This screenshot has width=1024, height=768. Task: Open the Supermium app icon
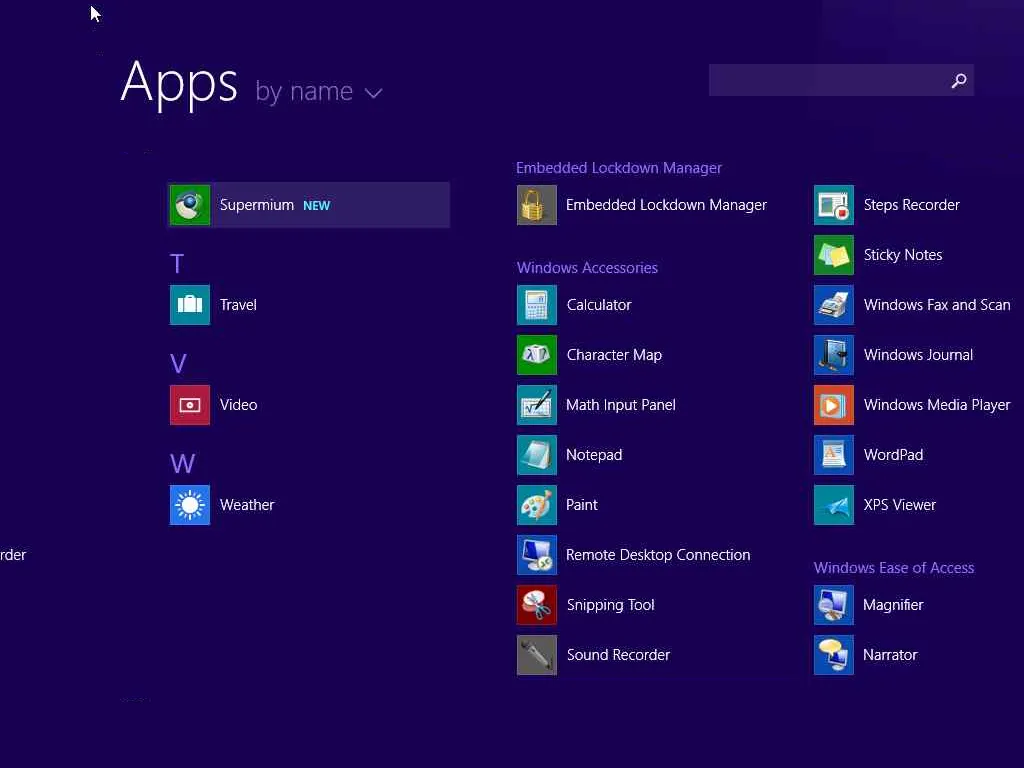pyautogui.click(x=190, y=205)
